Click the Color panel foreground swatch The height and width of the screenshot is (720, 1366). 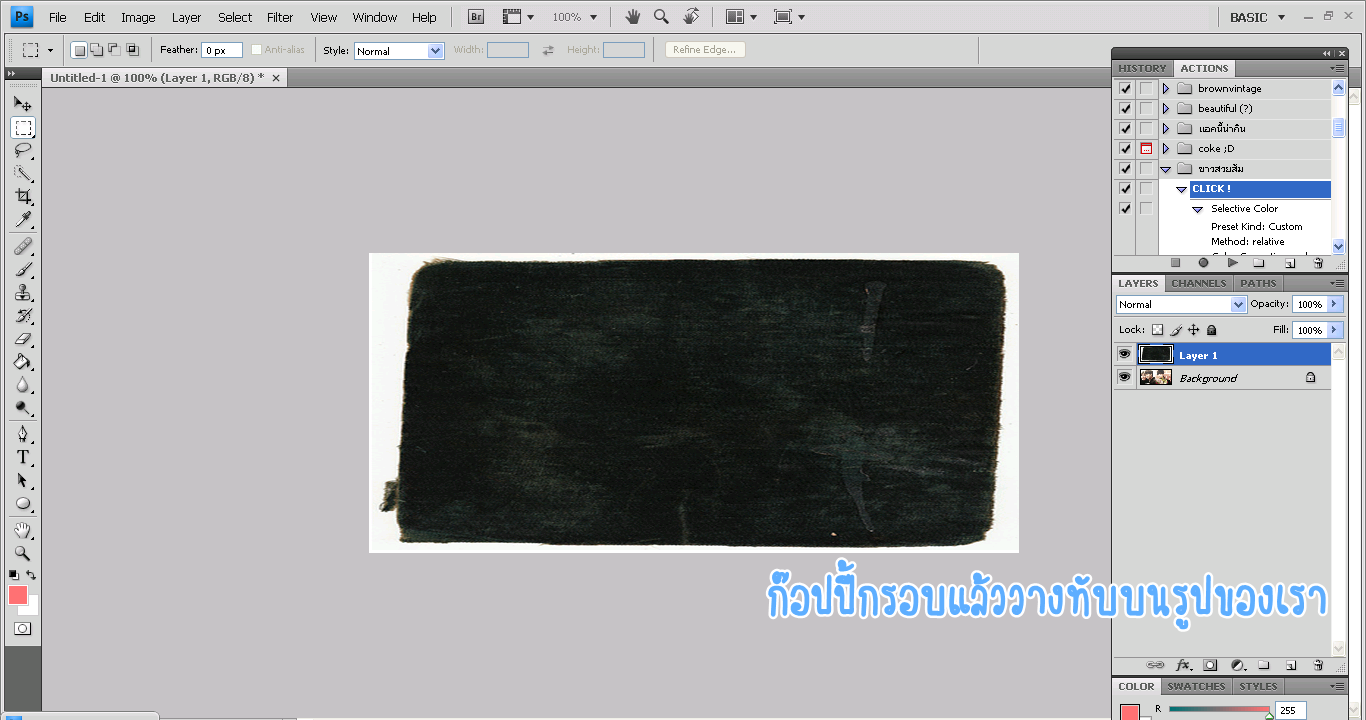pyautogui.click(x=1130, y=712)
